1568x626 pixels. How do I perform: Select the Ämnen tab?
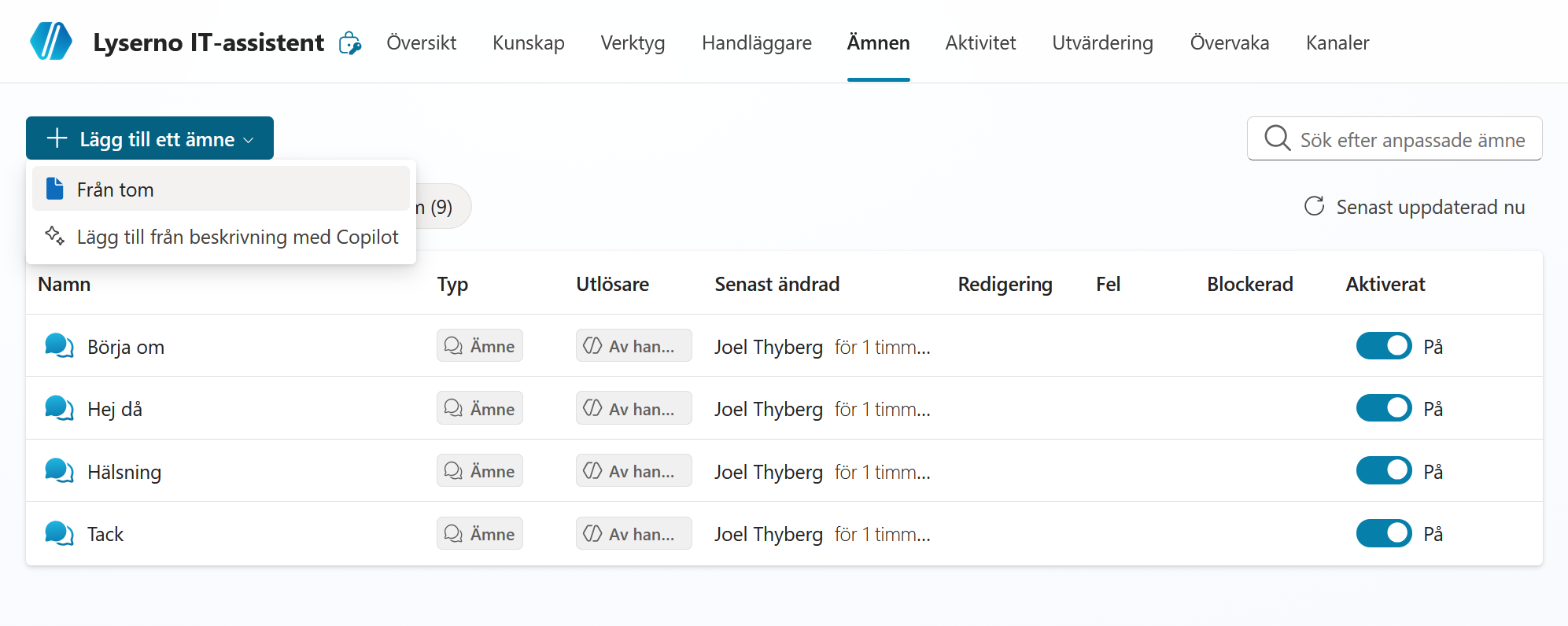click(879, 42)
